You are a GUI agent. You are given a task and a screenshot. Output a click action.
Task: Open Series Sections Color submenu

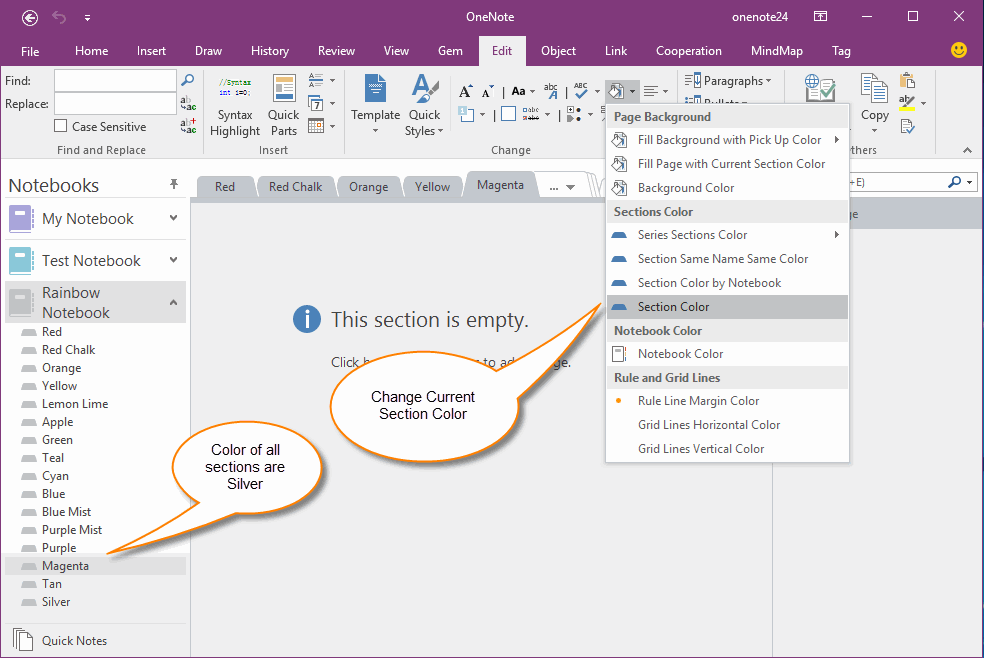(x=727, y=235)
